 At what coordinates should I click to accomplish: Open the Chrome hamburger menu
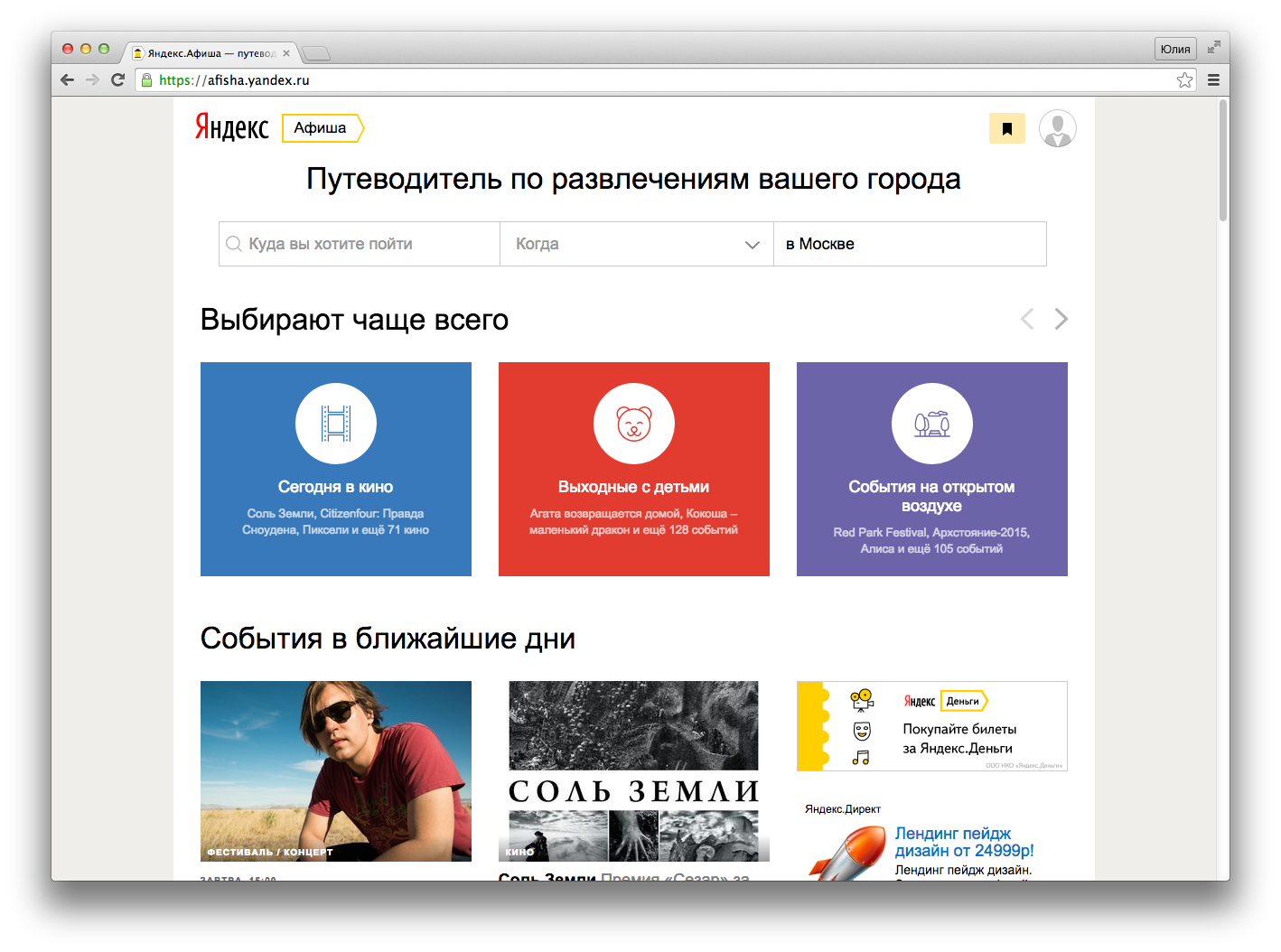pos(1213,80)
